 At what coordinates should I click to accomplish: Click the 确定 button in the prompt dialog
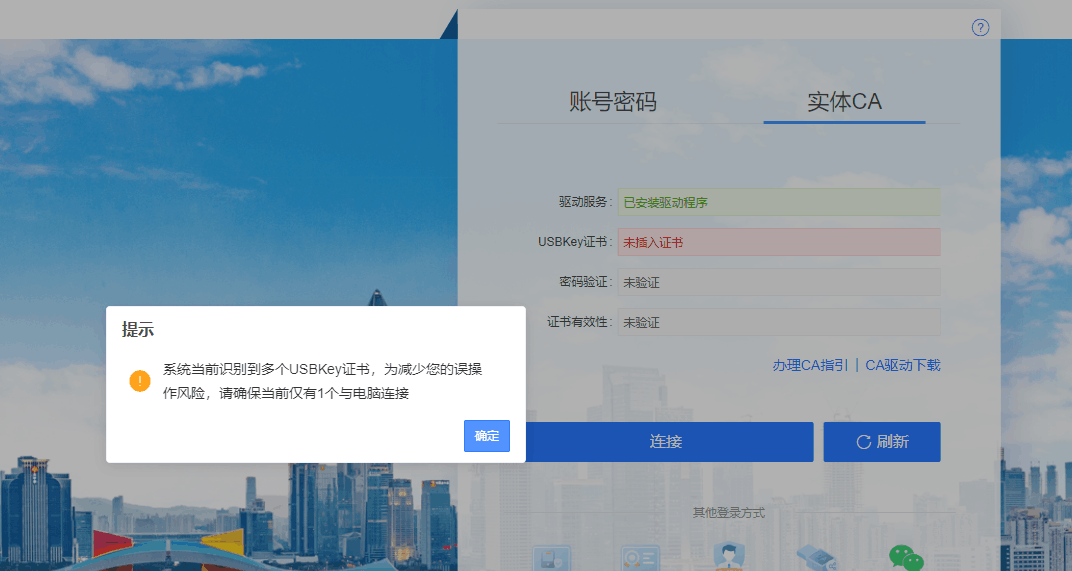click(x=487, y=436)
